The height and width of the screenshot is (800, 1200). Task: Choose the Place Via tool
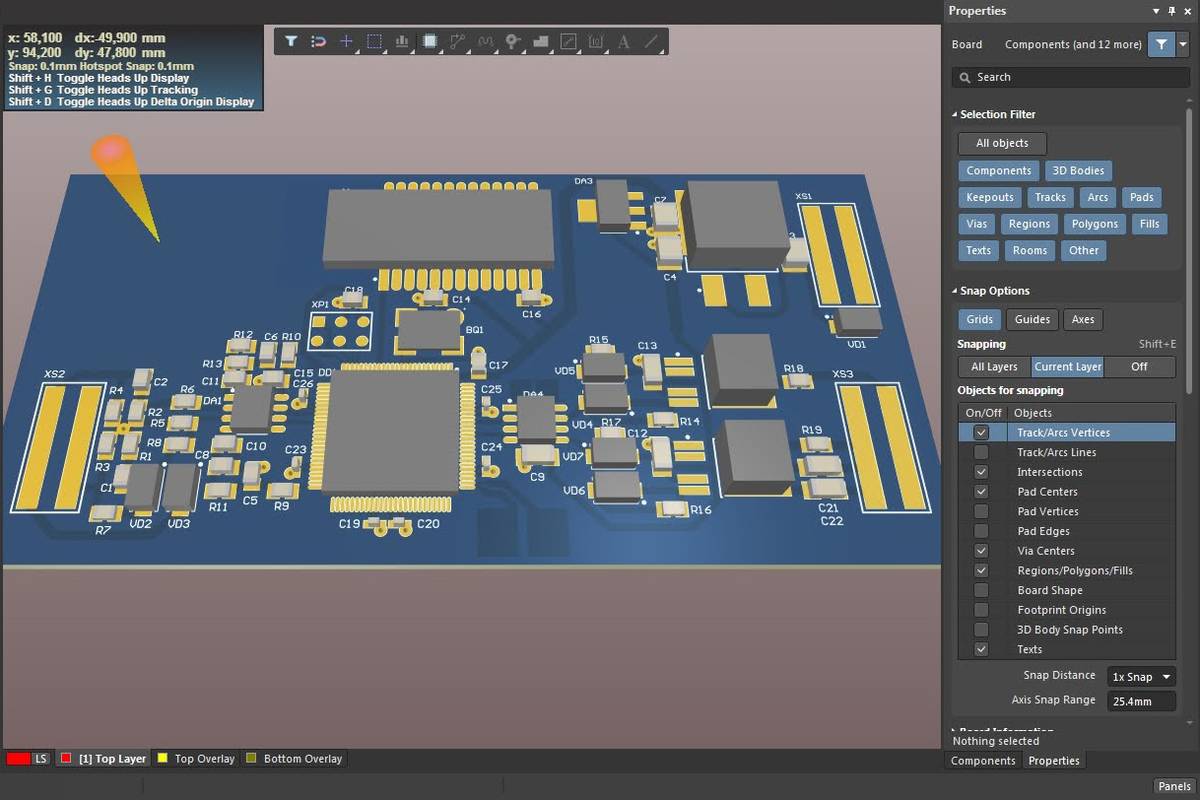pos(513,42)
